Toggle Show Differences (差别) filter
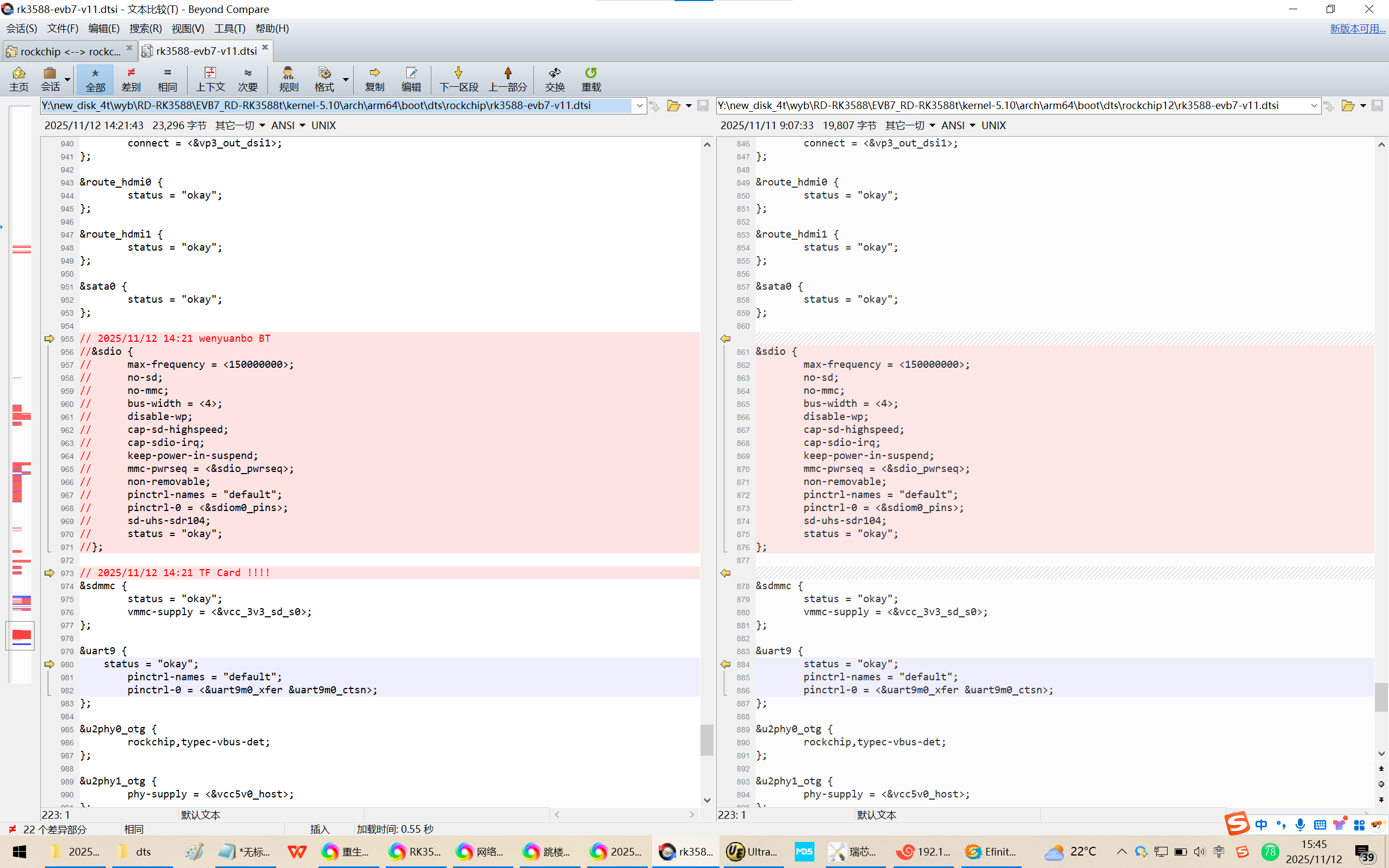The image size is (1389, 868). point(131,79)
